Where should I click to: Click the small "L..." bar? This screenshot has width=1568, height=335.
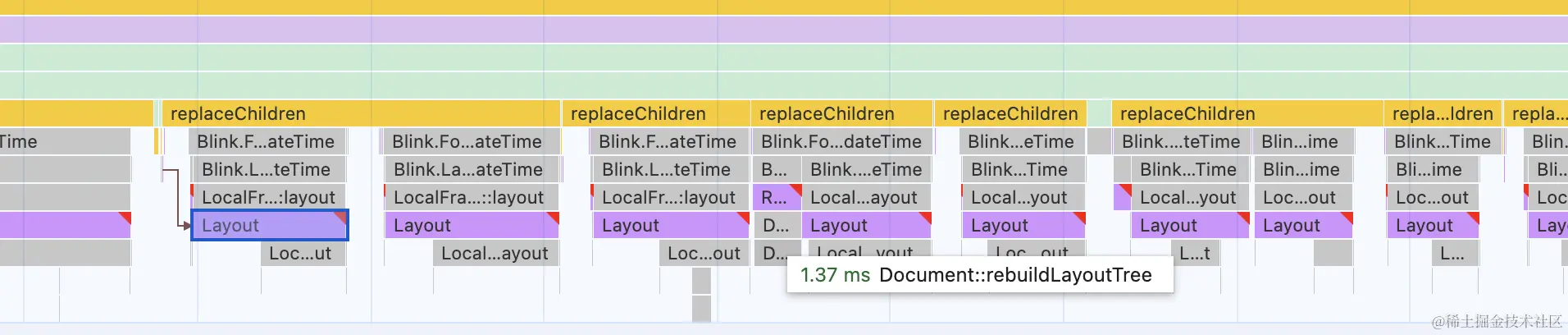click(x=1455, y=253)
